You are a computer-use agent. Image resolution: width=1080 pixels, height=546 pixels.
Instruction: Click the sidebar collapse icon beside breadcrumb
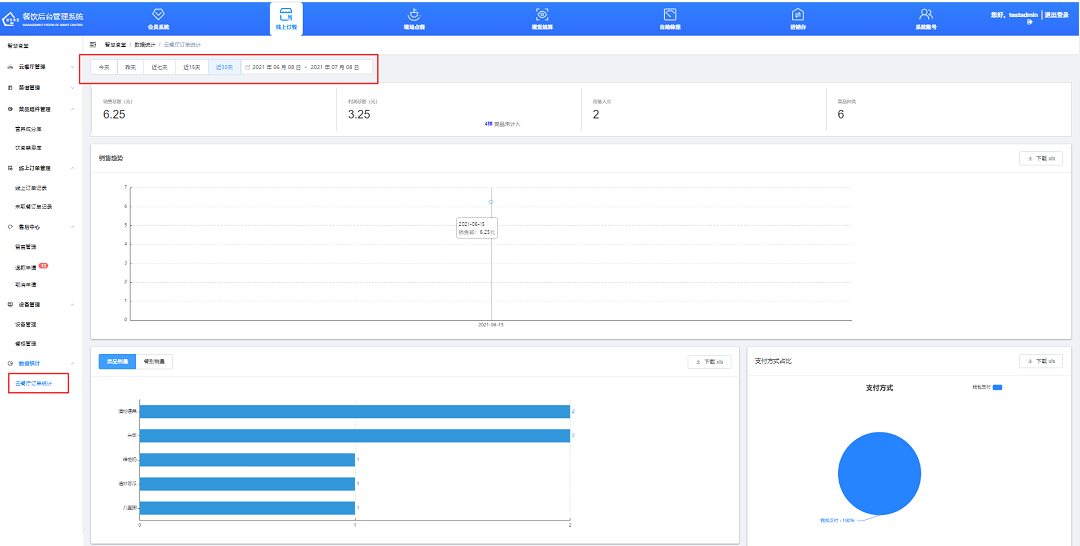(93, 45)
